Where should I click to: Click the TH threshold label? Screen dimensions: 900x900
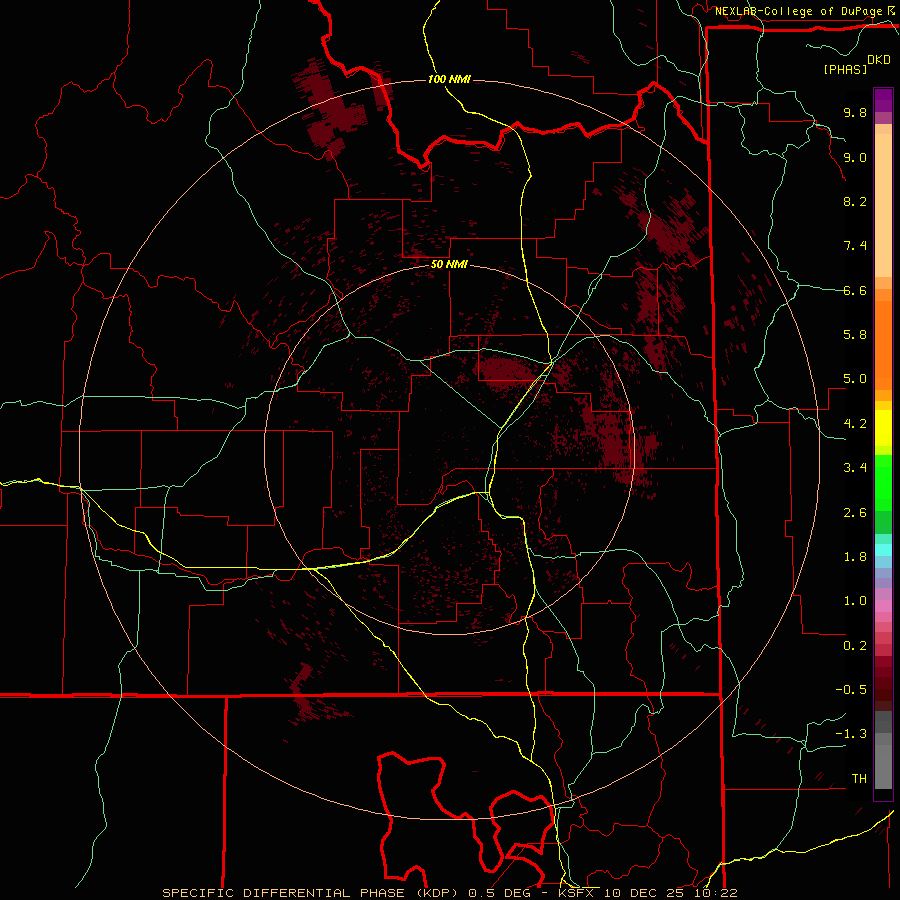(x=859, y=779)
